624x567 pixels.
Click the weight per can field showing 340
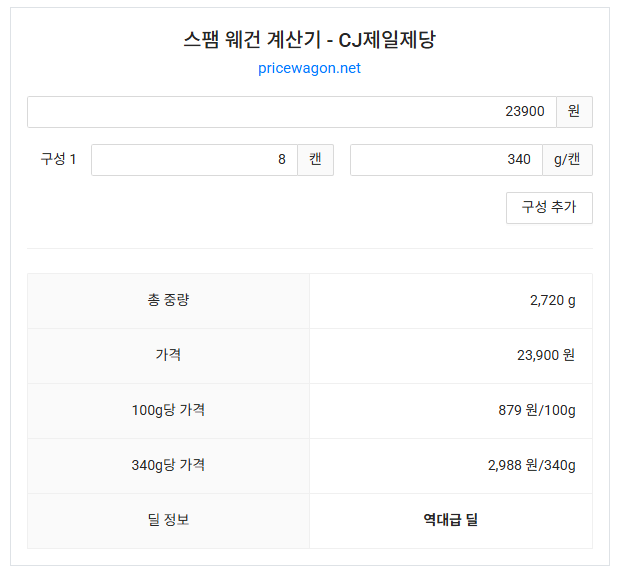point(445,160)
